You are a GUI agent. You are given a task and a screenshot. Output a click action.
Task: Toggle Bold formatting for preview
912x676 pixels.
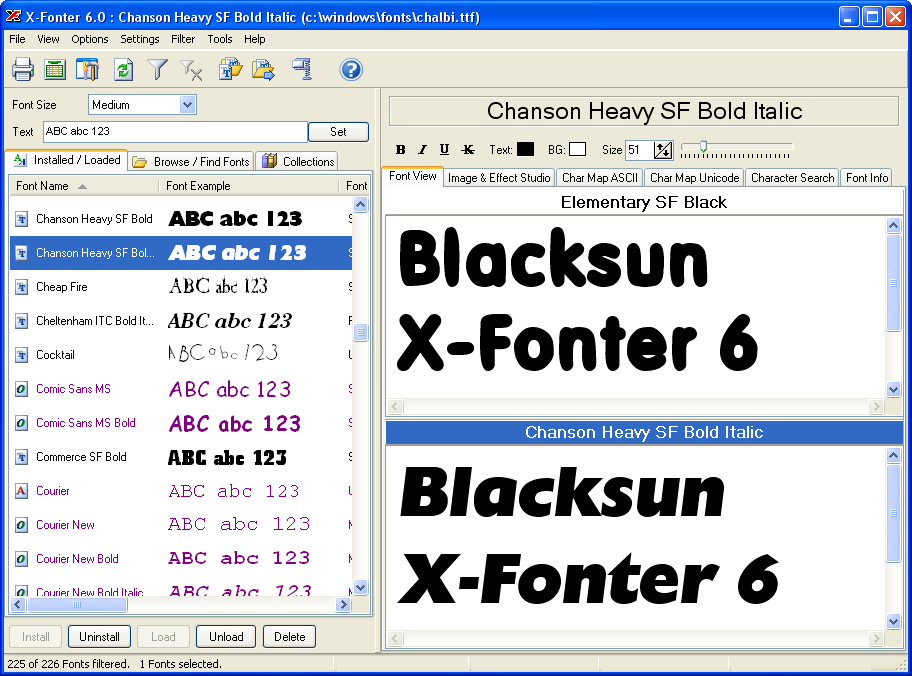(401, 150)
